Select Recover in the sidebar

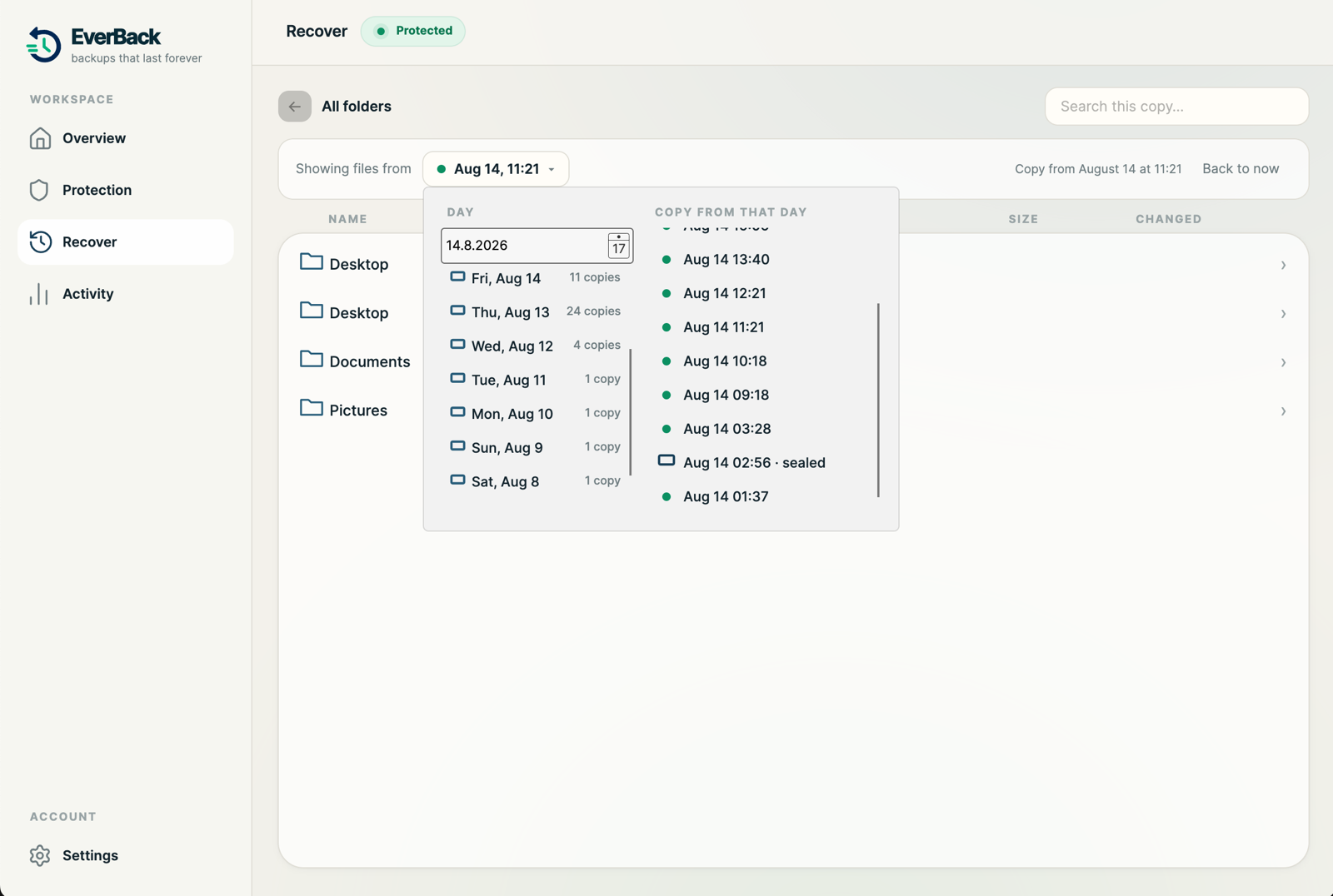pos(125,241)
